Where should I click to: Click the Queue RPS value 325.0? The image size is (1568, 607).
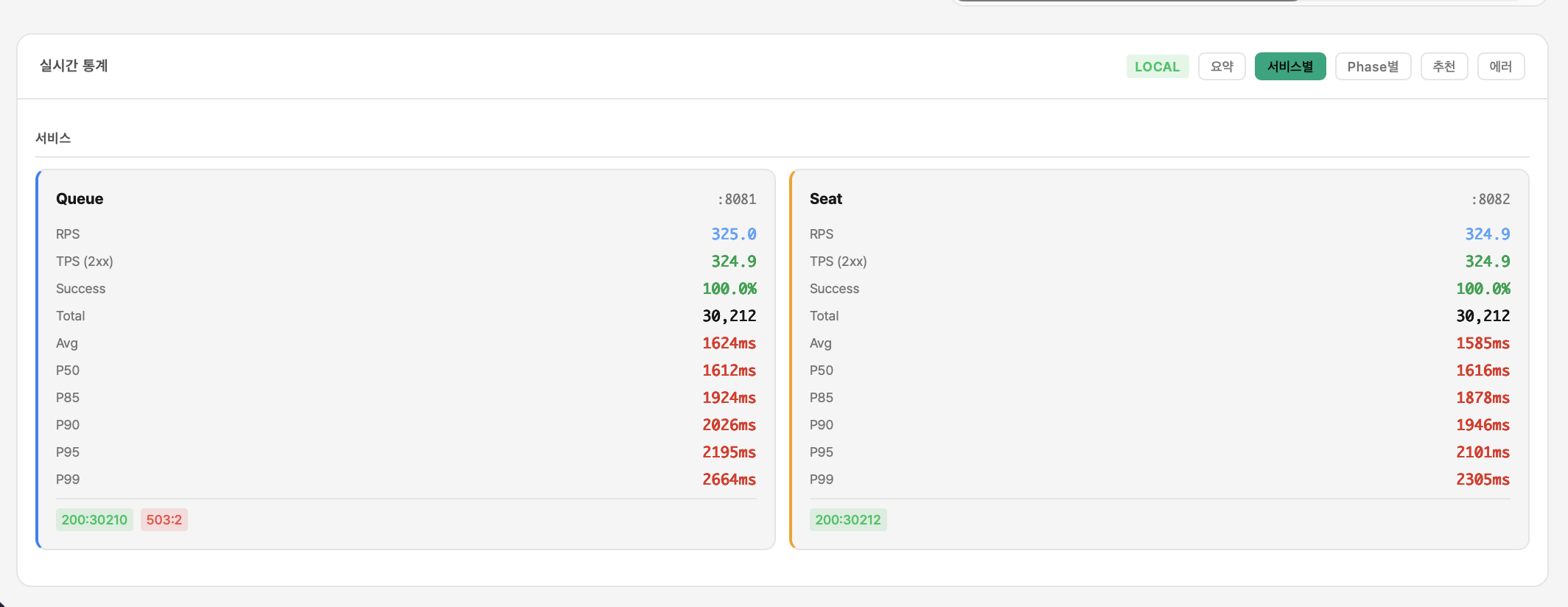733,234
